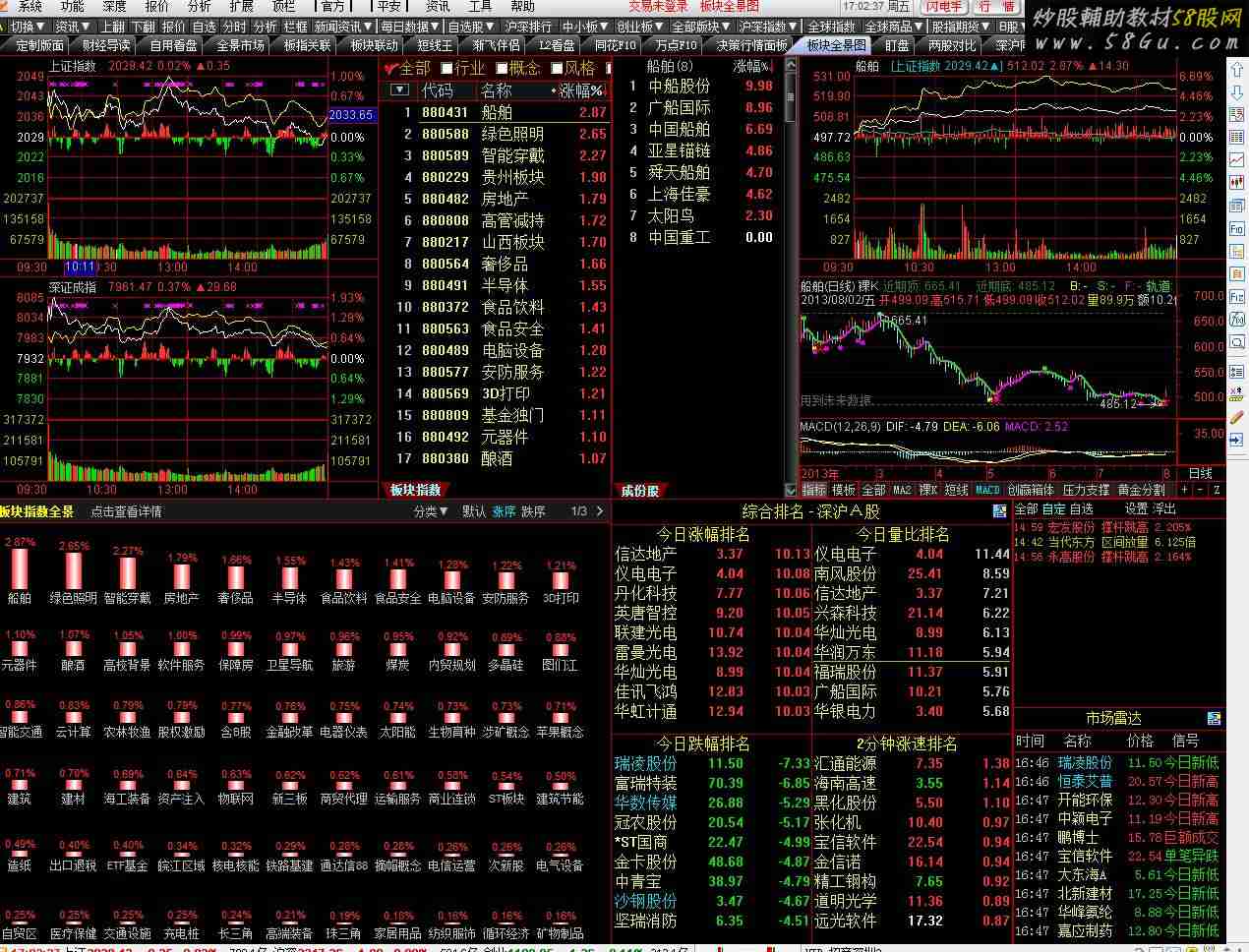Open the 分类 dropdown in sector panorama
The image size is (1249, 952).
(x=431, y=511)
